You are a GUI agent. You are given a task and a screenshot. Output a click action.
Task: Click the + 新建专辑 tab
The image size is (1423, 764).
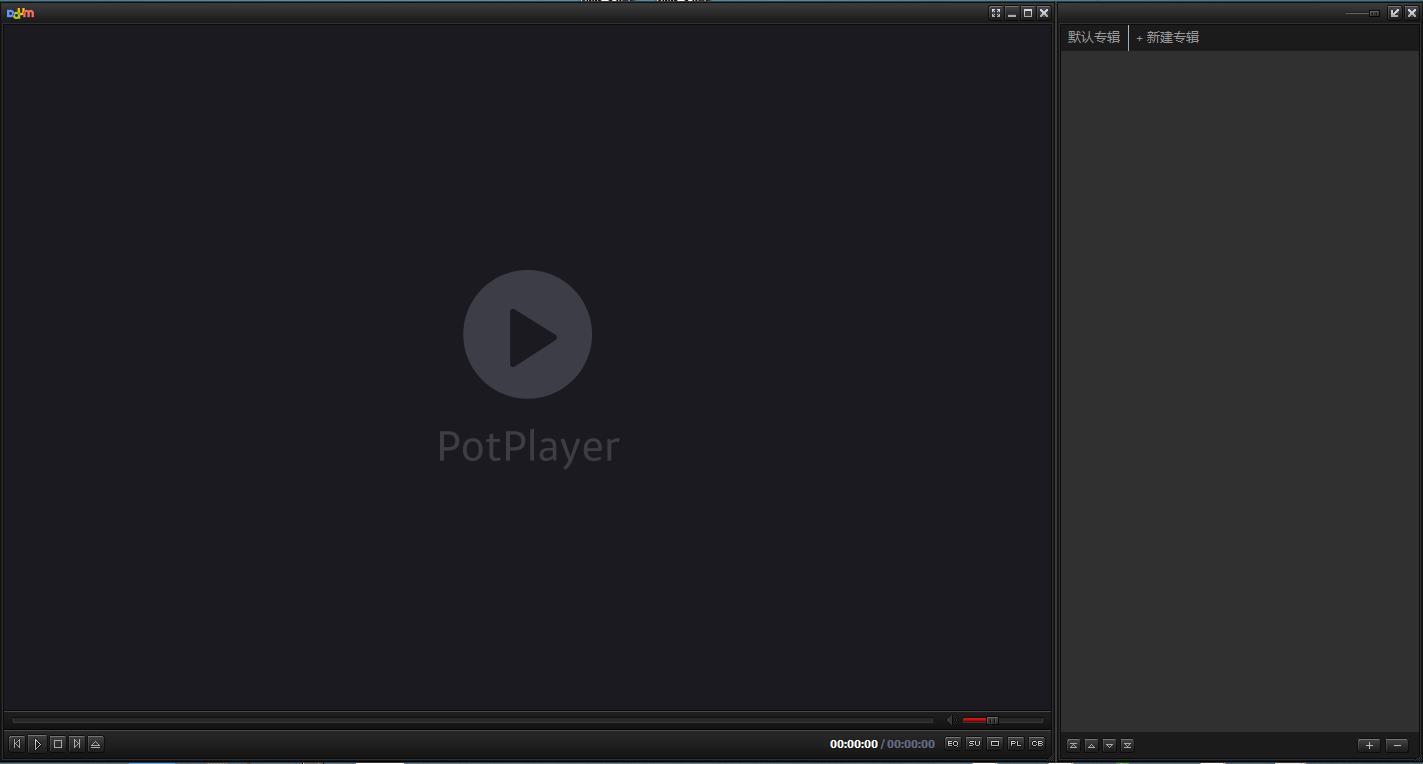(x=1168, y=37)
